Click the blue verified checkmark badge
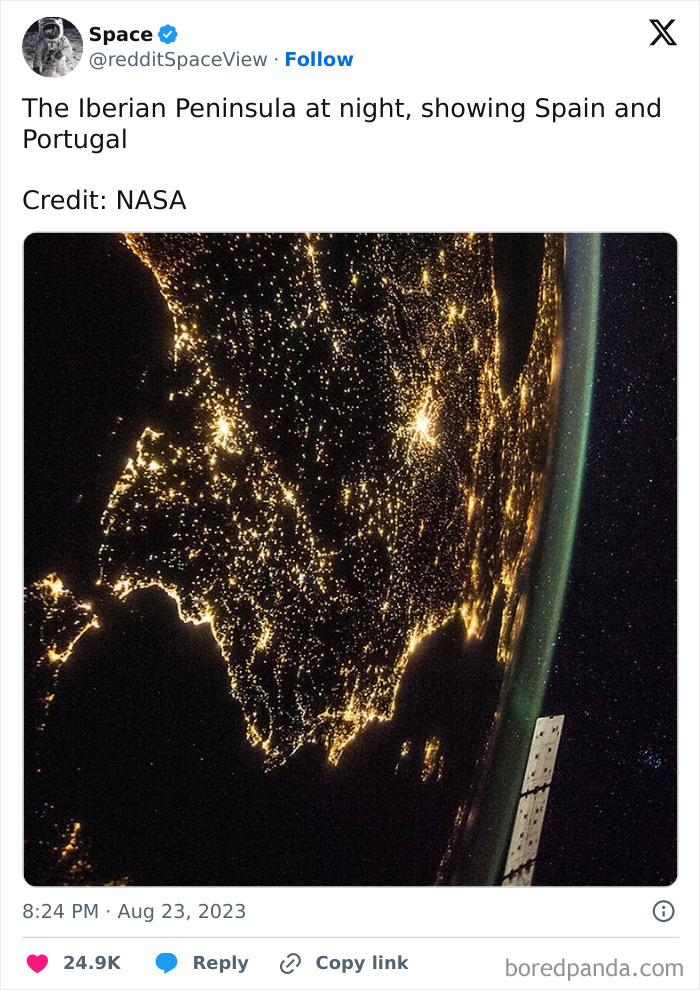Screen dimensions: 700x990 (168, 33)
